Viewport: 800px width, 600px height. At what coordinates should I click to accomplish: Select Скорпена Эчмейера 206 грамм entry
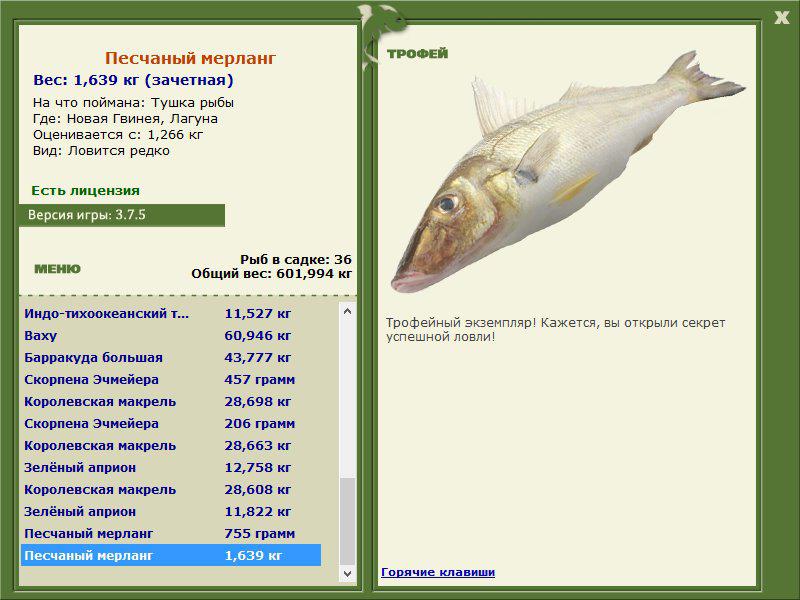tap(171, 423)
